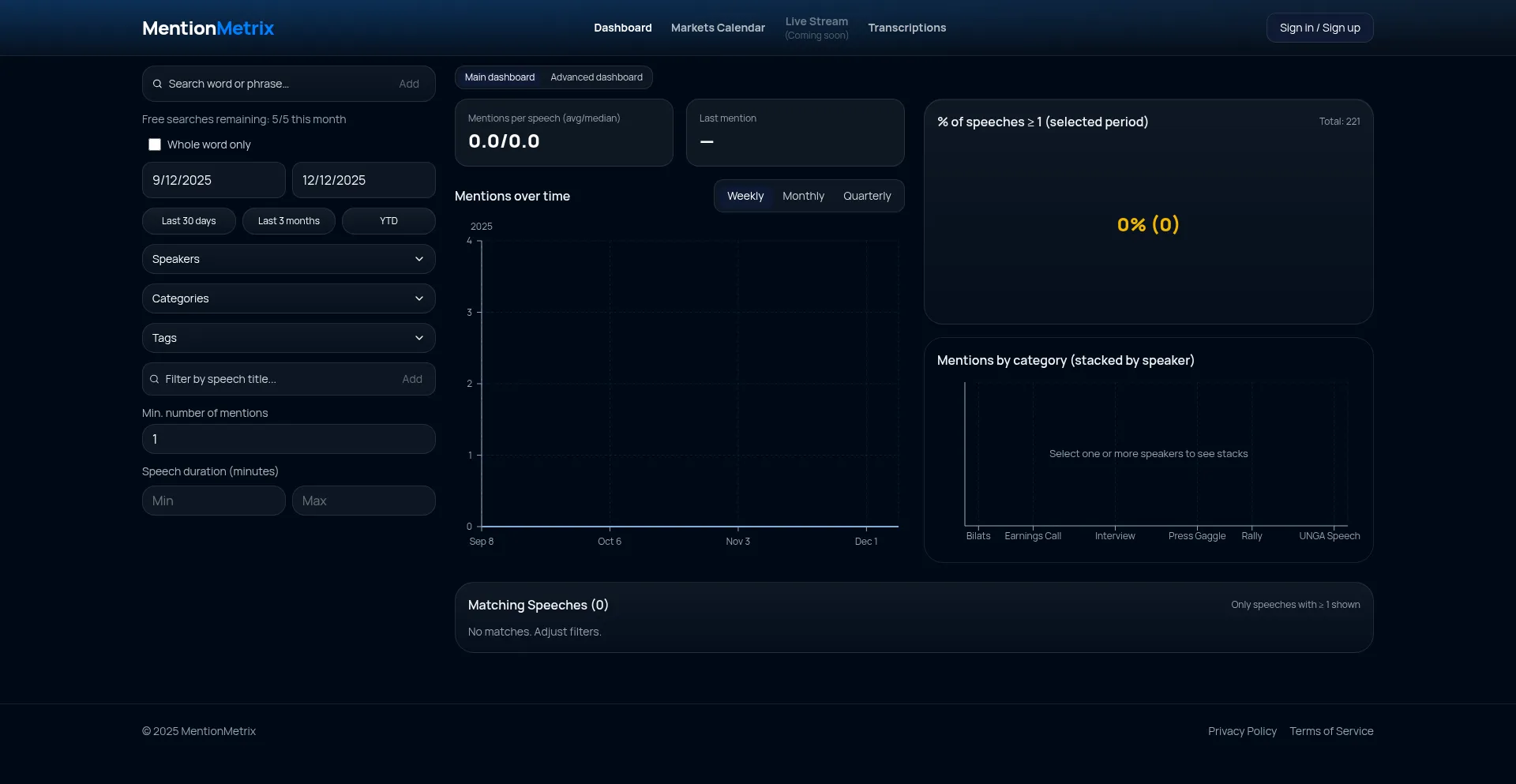Image resolution: width=1516 pixels, height=784 pixels.
Task: Enable the Whole word only checkbox
Action: tap(155, 144)
